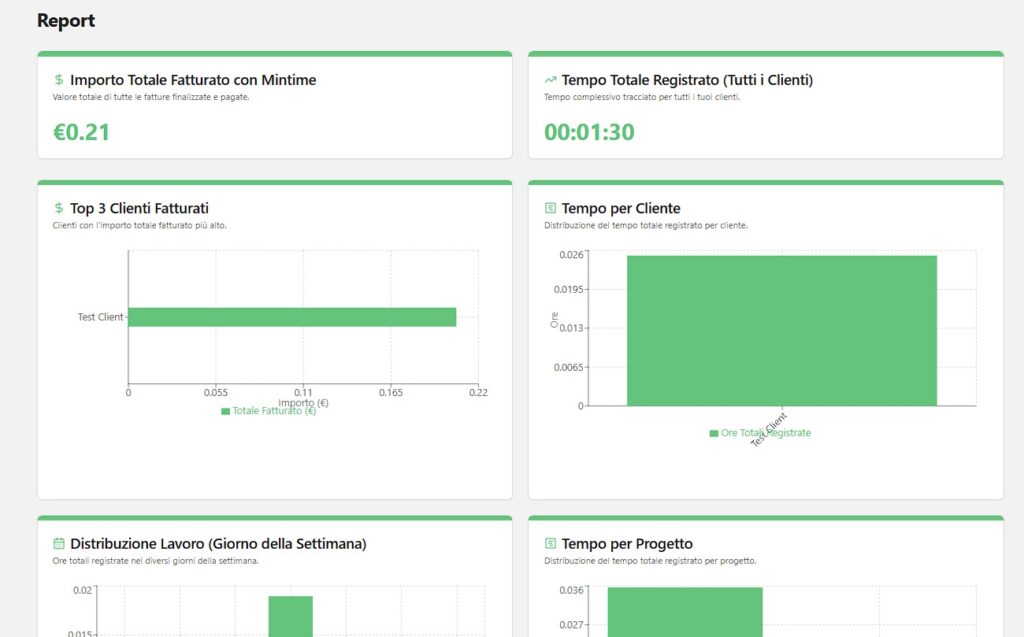Viewport: 1024px width, 637px height.
Task: Click the Totale Fatturato (€) legend text
Action: coord(274,411)
